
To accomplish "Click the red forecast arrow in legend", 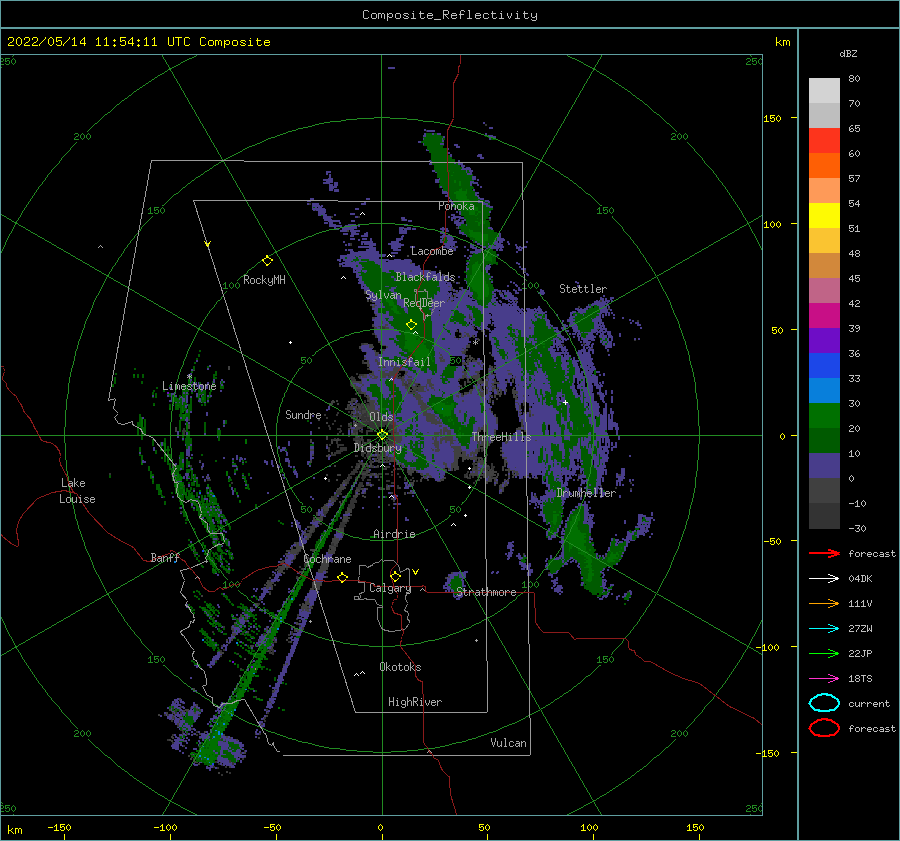I will coord(824,553).
